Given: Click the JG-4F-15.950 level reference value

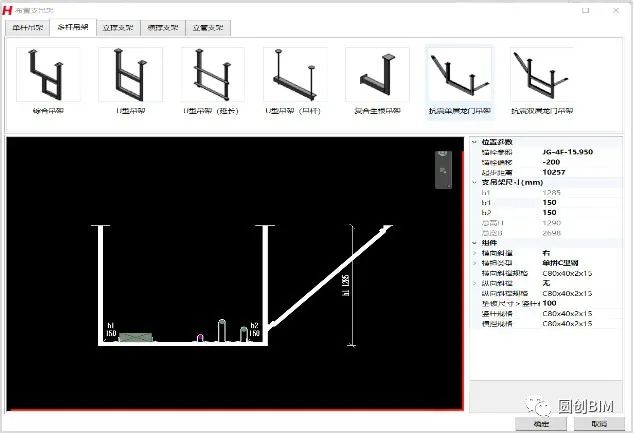Looking at the screenshot, I should [568, 152].
